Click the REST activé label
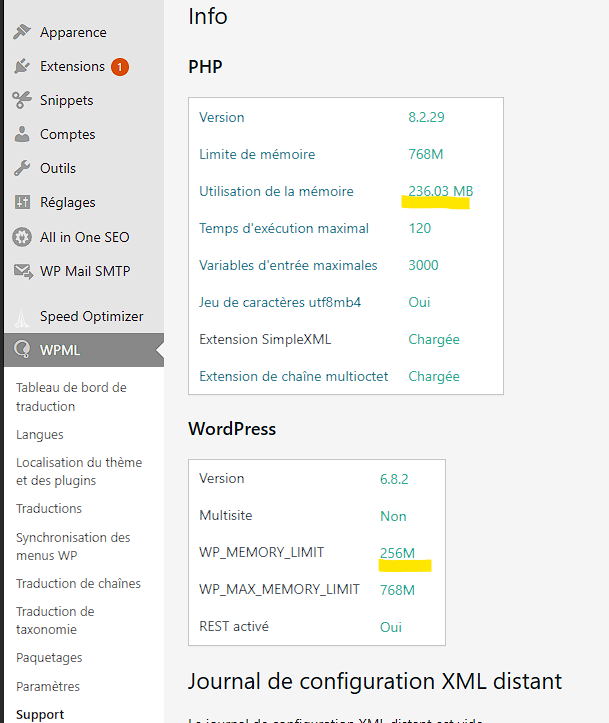This screenshot has width=609, height=723. pos(234,626)
